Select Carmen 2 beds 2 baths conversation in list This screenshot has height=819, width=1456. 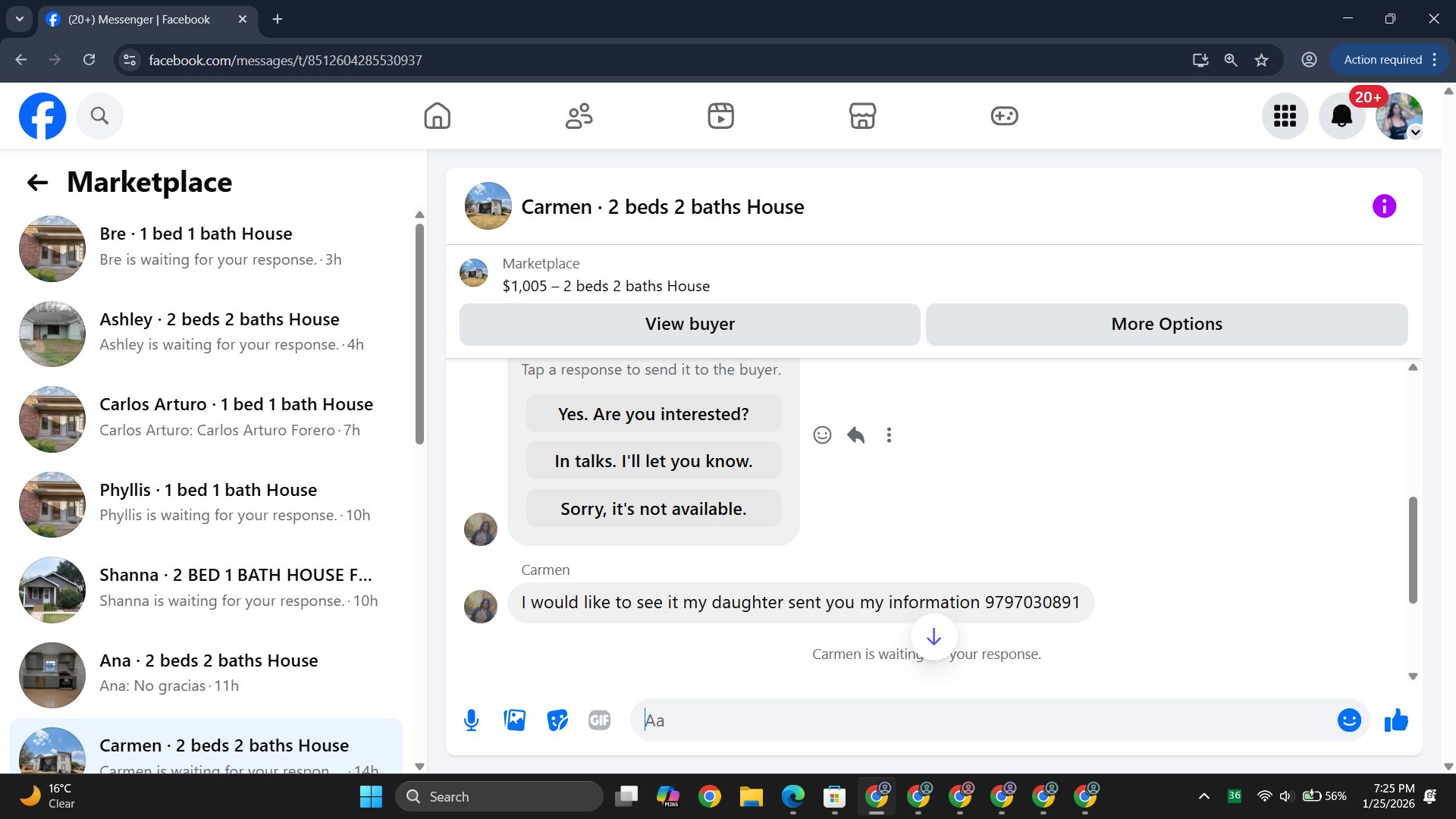pos(206,747)
